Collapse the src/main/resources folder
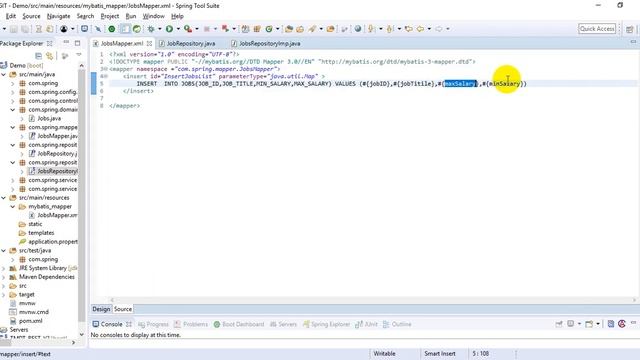 point(4,198)
